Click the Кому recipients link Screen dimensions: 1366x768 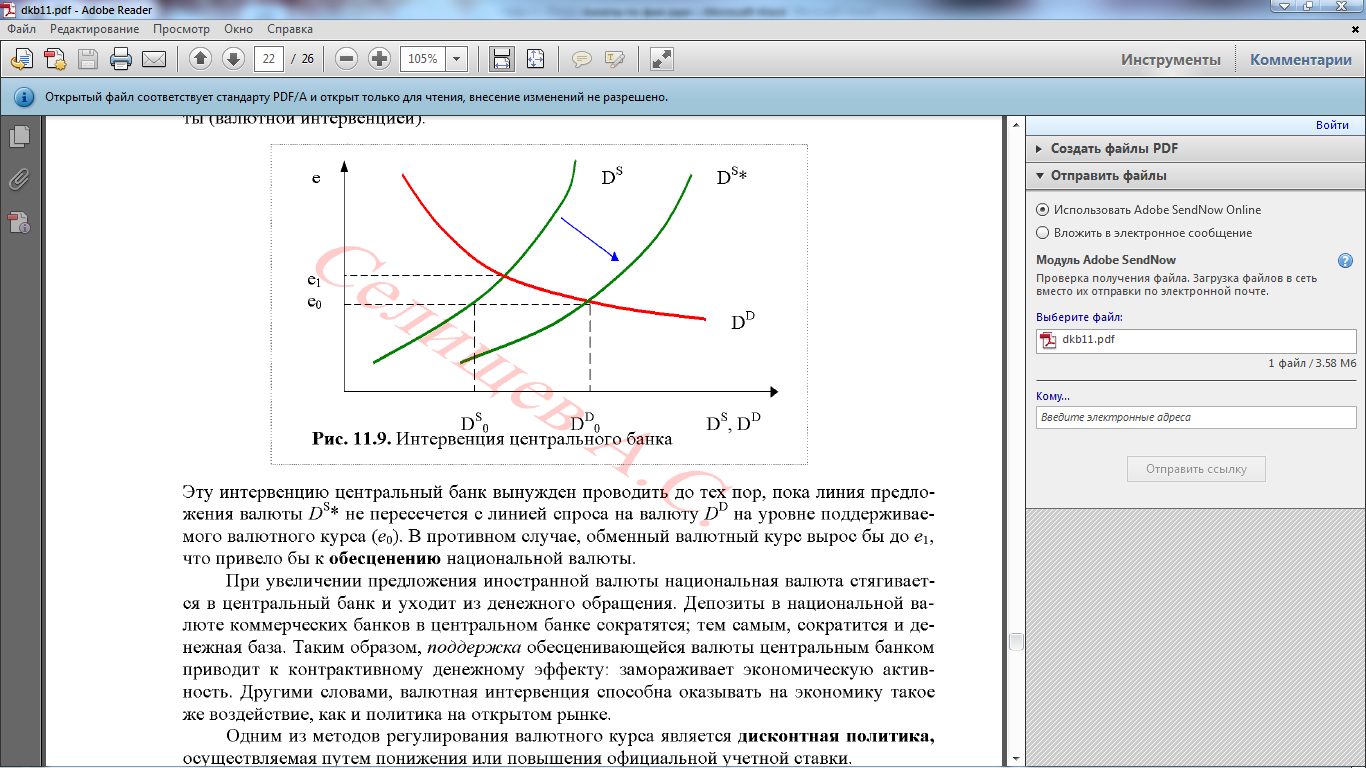coord(1052,396)
